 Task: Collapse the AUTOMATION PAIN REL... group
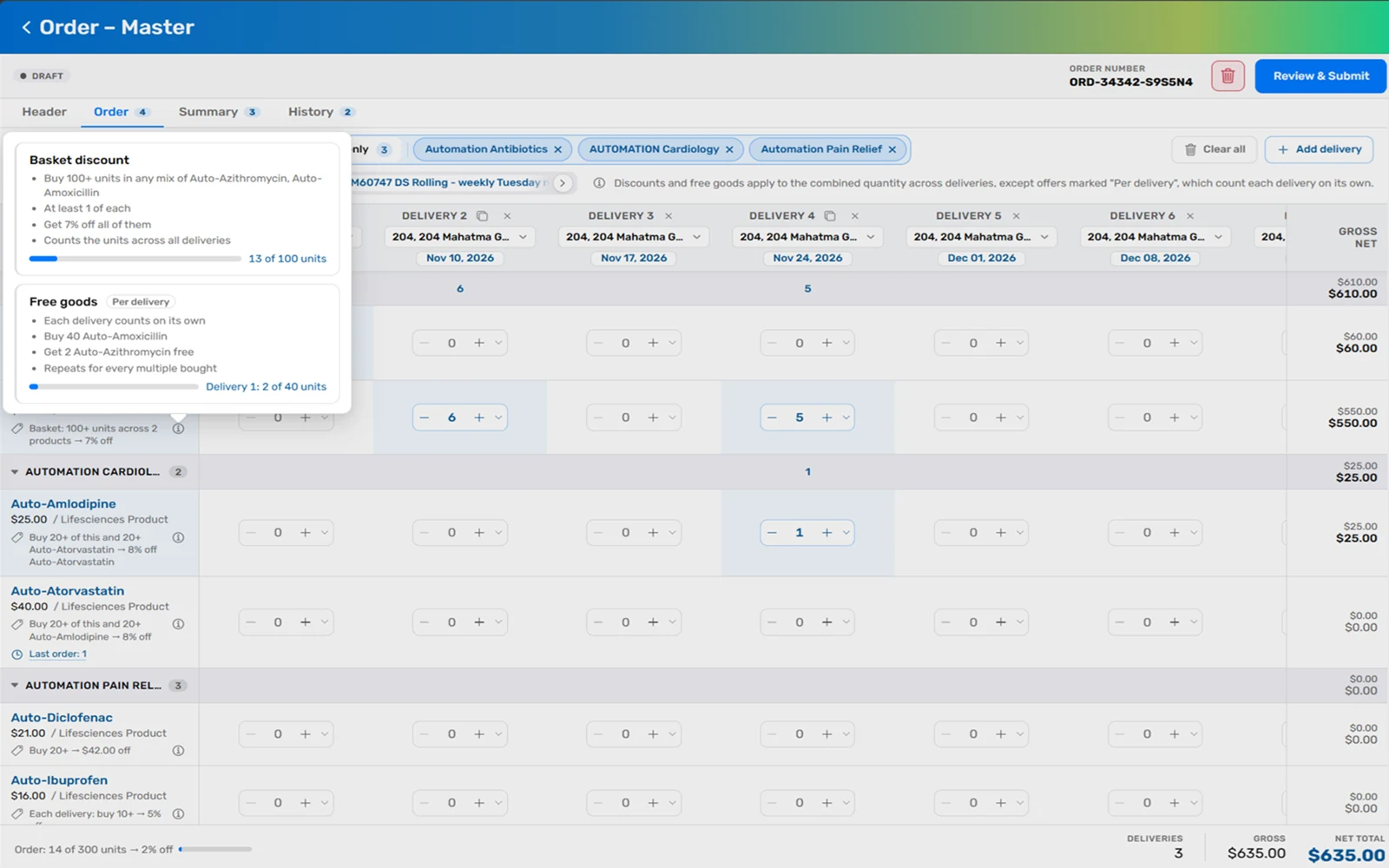pos(15,686)
